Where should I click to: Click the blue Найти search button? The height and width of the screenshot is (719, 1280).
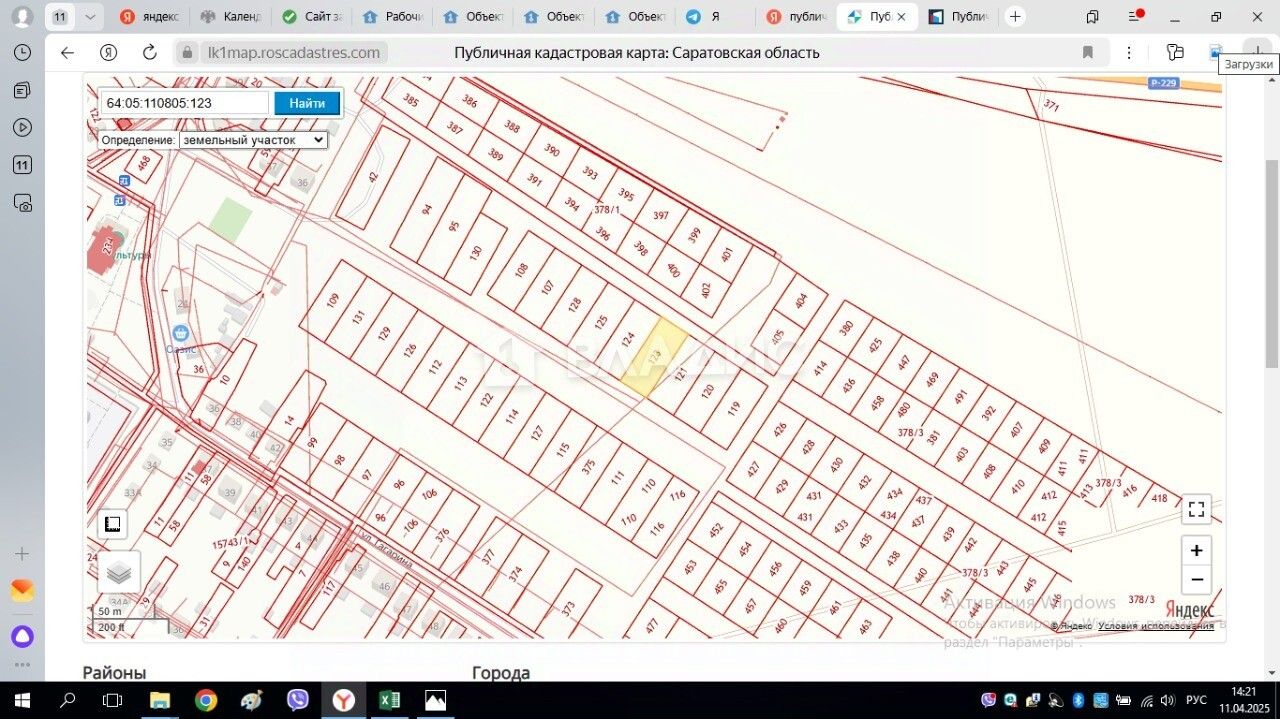pos(307,103)
